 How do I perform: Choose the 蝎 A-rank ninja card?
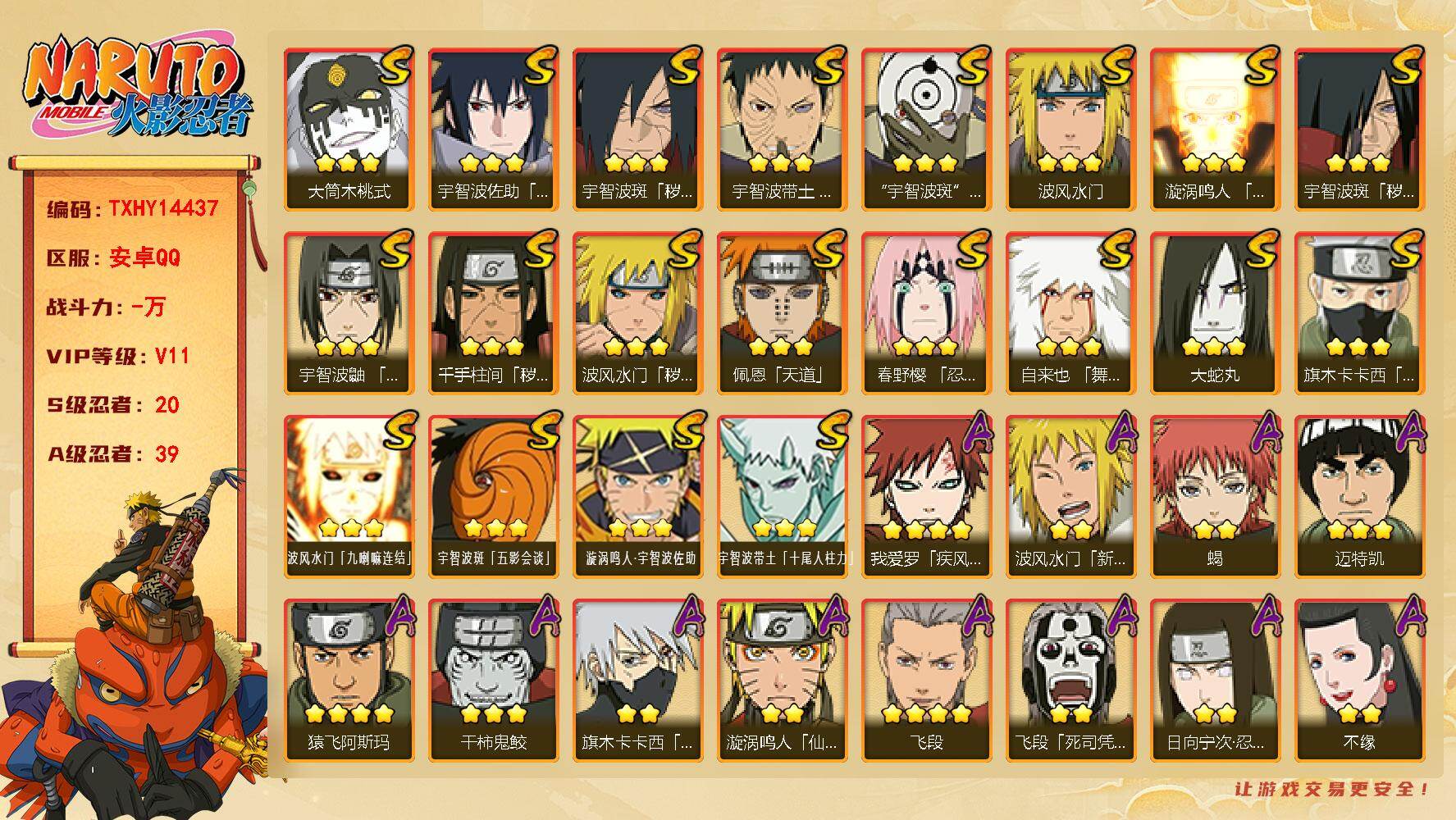point(1215,497)
